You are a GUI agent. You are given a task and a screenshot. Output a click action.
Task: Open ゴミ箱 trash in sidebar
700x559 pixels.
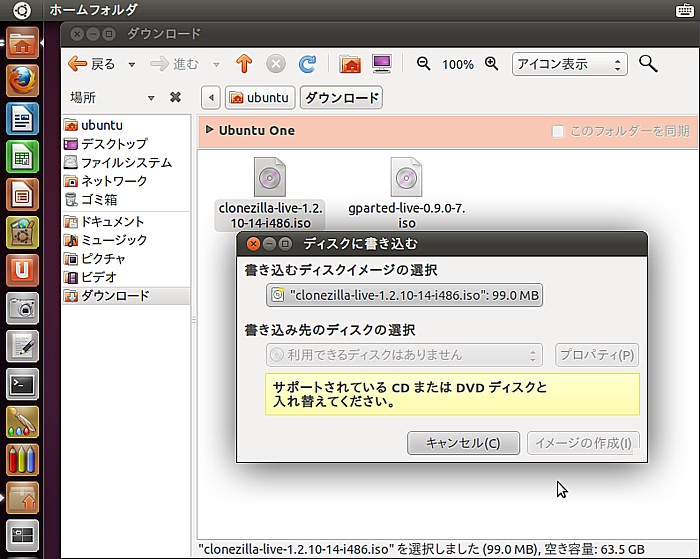point(126,200)
